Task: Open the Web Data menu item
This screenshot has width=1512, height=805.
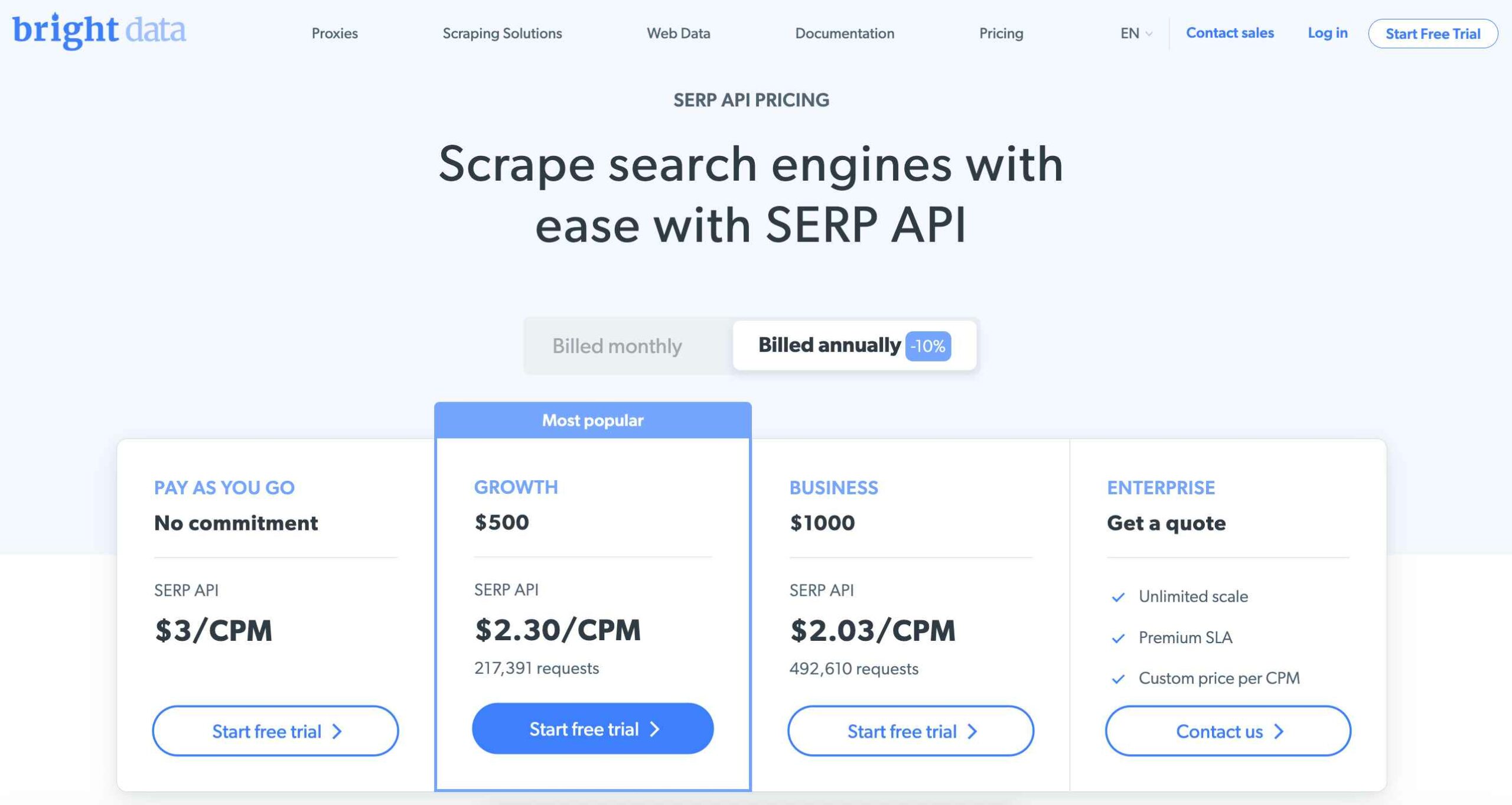Action: 679,33
